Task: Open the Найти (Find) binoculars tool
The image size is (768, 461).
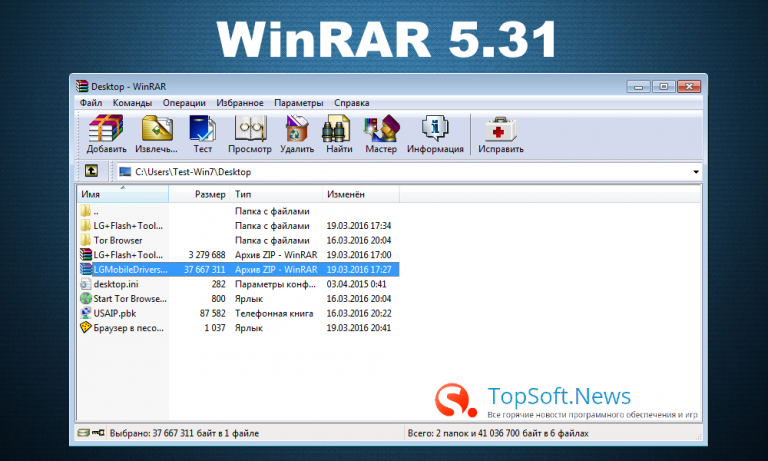Action: tap(339, 131)
